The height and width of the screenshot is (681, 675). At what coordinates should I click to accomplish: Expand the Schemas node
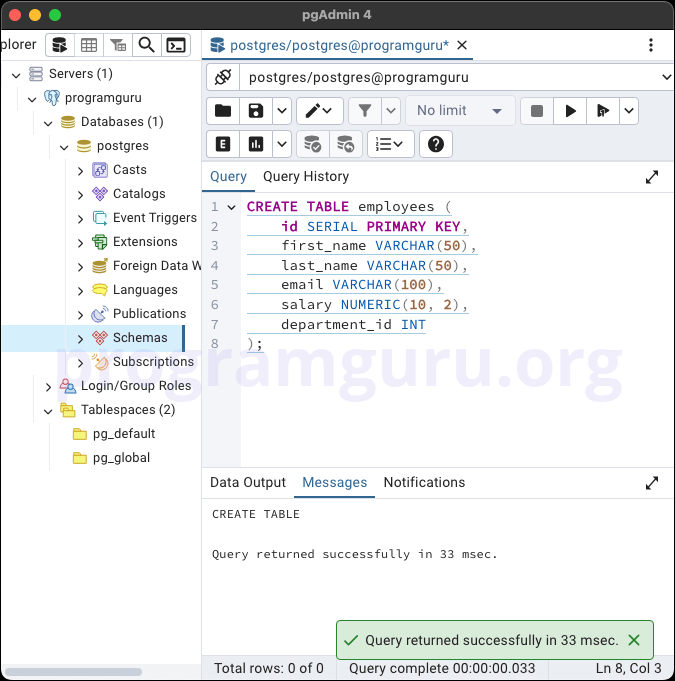tap(80, 339)
